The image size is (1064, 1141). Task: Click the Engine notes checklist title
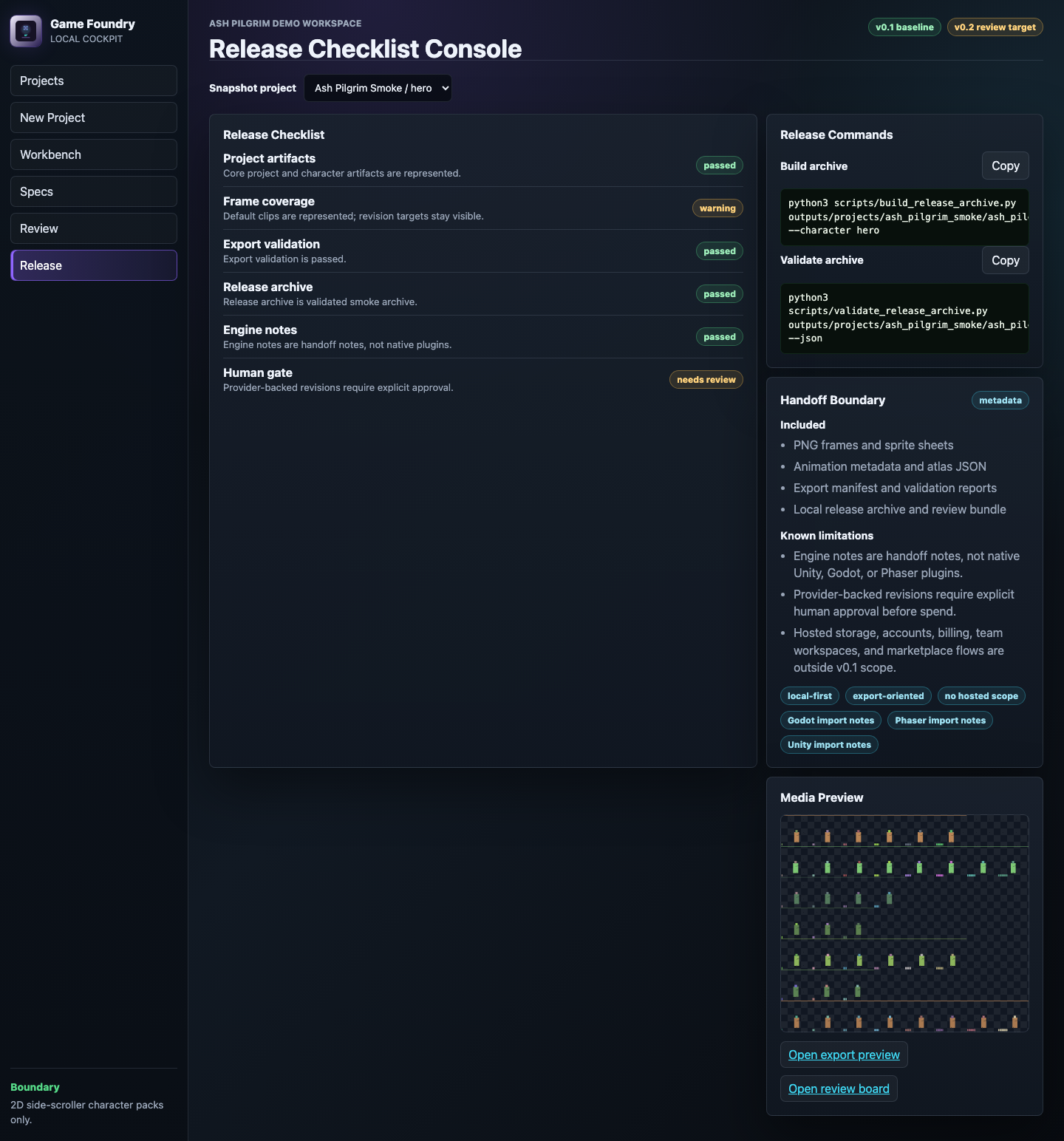[260, 330]
